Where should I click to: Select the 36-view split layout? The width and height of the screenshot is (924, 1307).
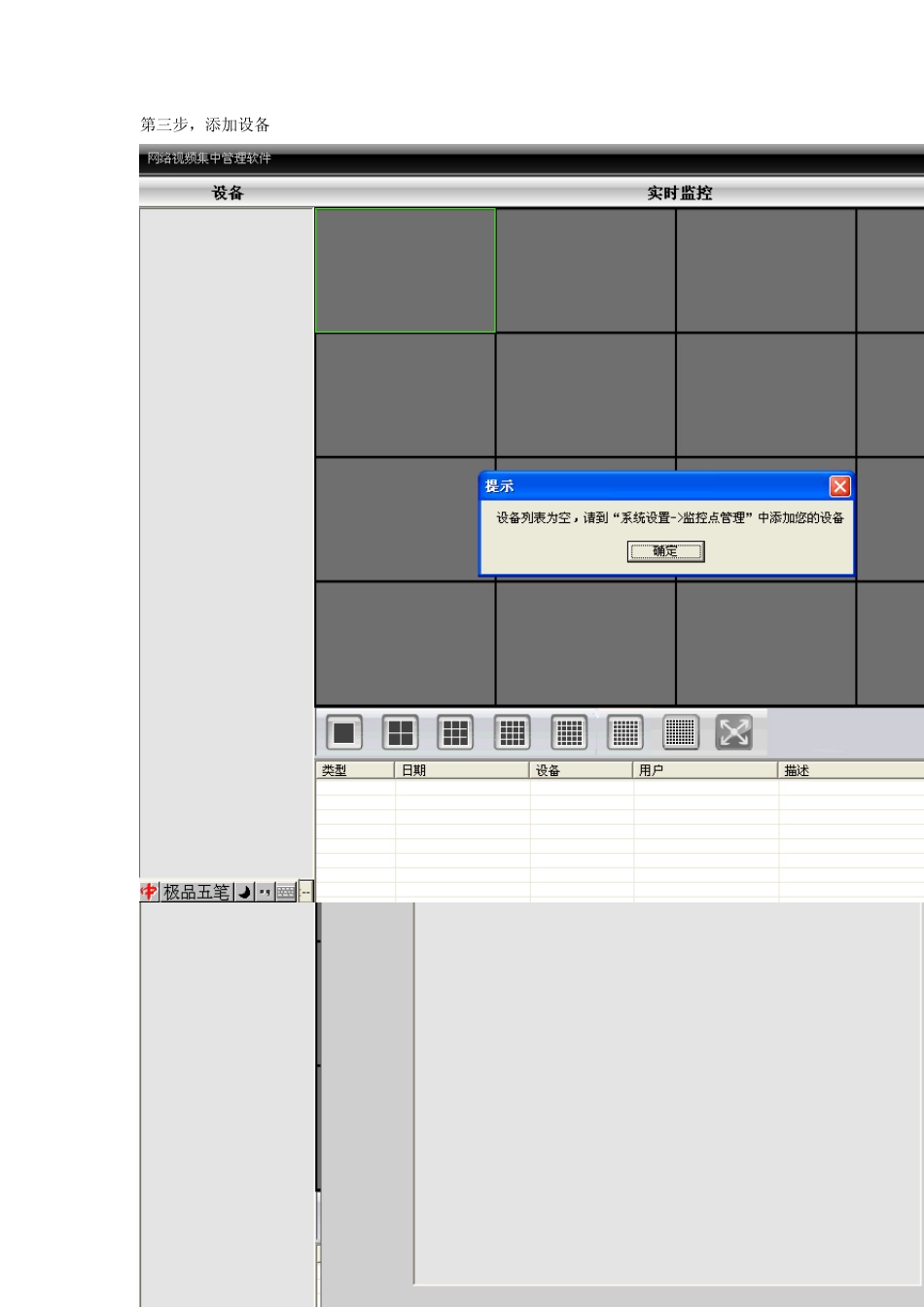(625, 732)
